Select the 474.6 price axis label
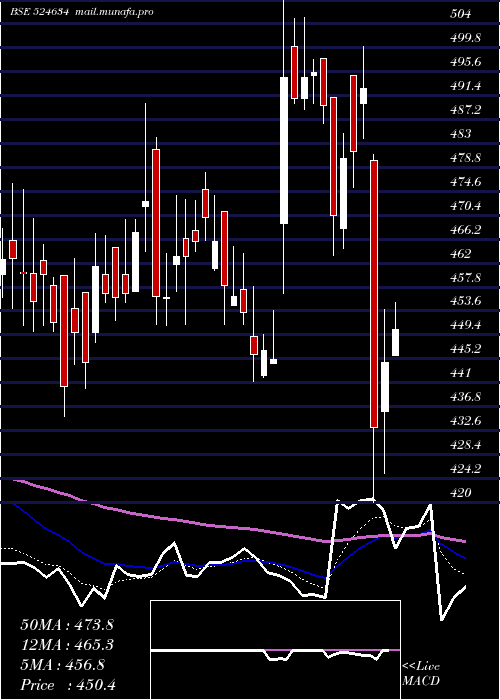Screen dimensions: 500x700 tap(466, 182)
